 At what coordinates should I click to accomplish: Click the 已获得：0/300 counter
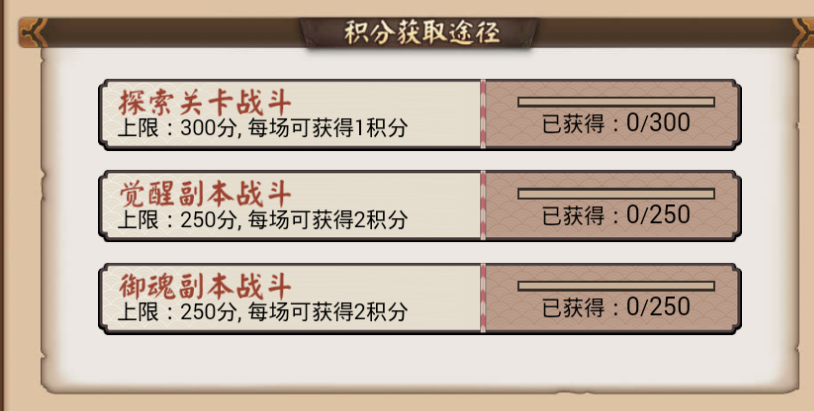tap(615, 124)
